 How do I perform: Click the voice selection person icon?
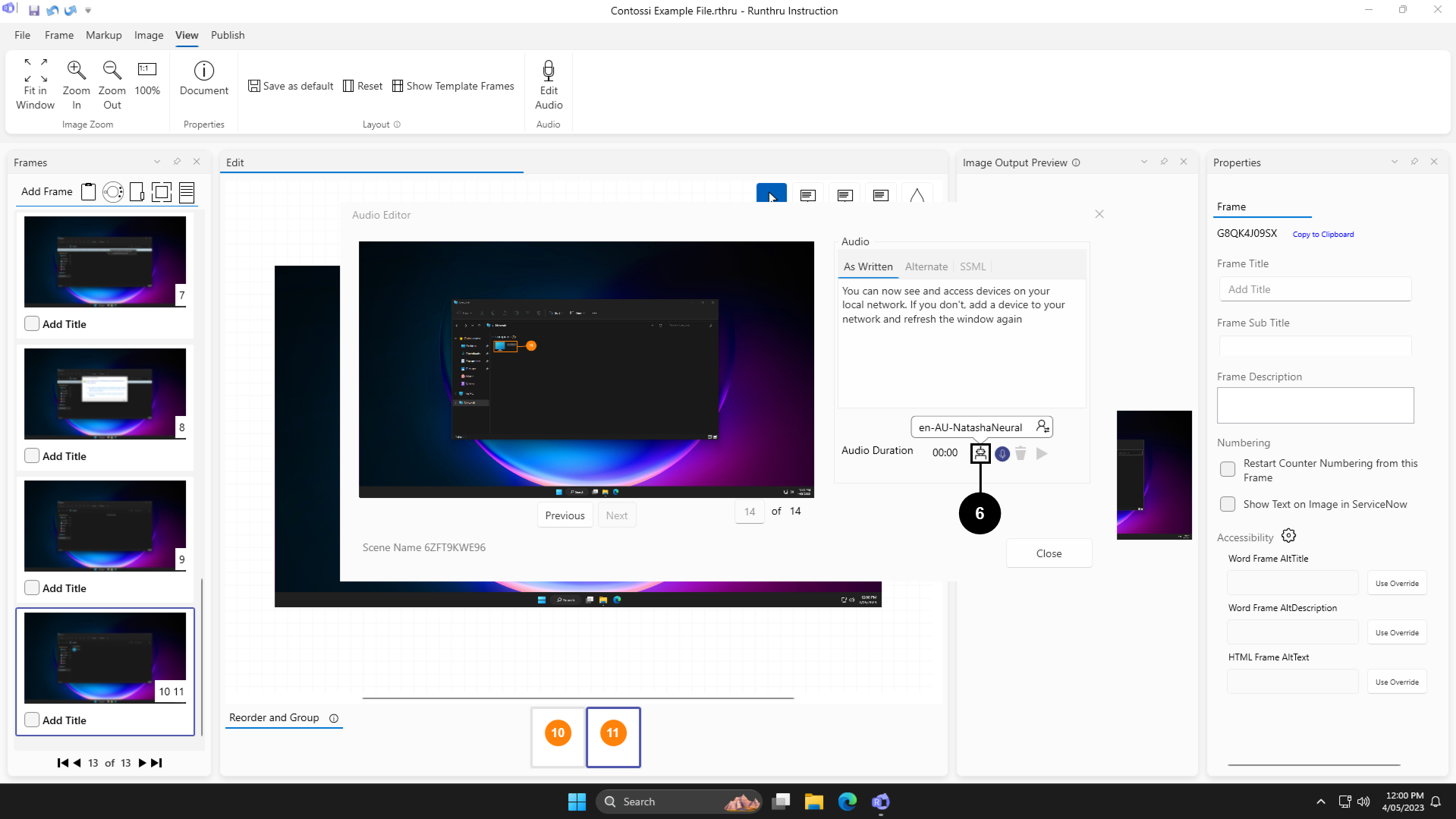pyautogui.click(x=1042, y=427)
